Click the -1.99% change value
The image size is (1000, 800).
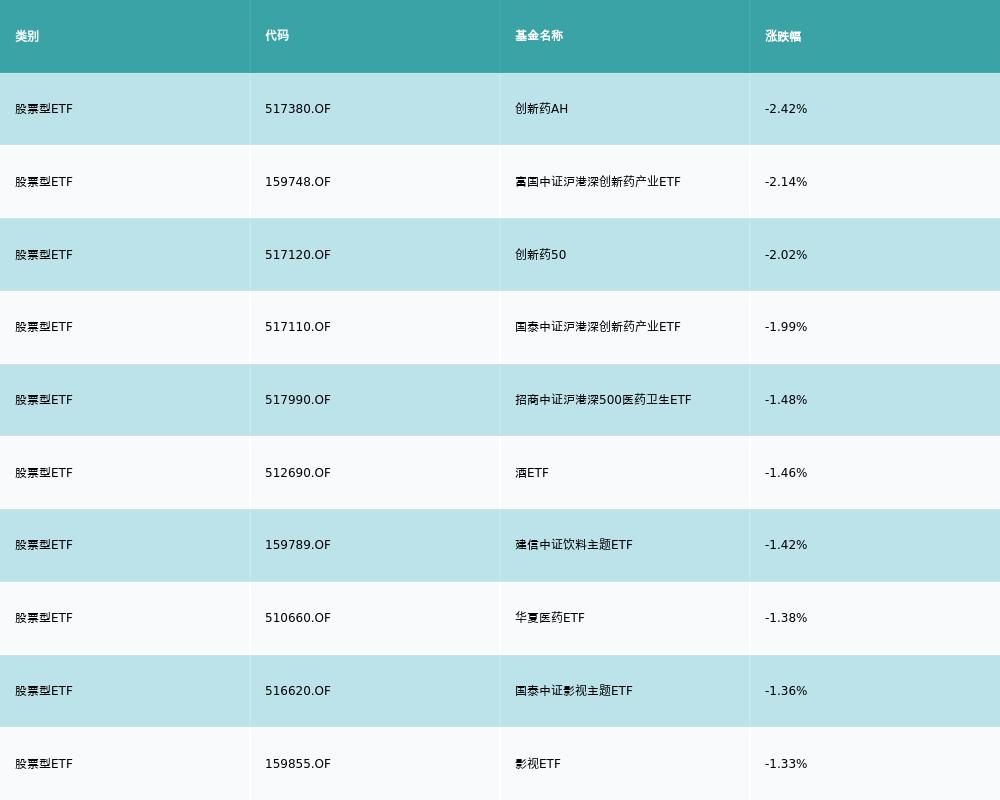(x=786, y=327)
